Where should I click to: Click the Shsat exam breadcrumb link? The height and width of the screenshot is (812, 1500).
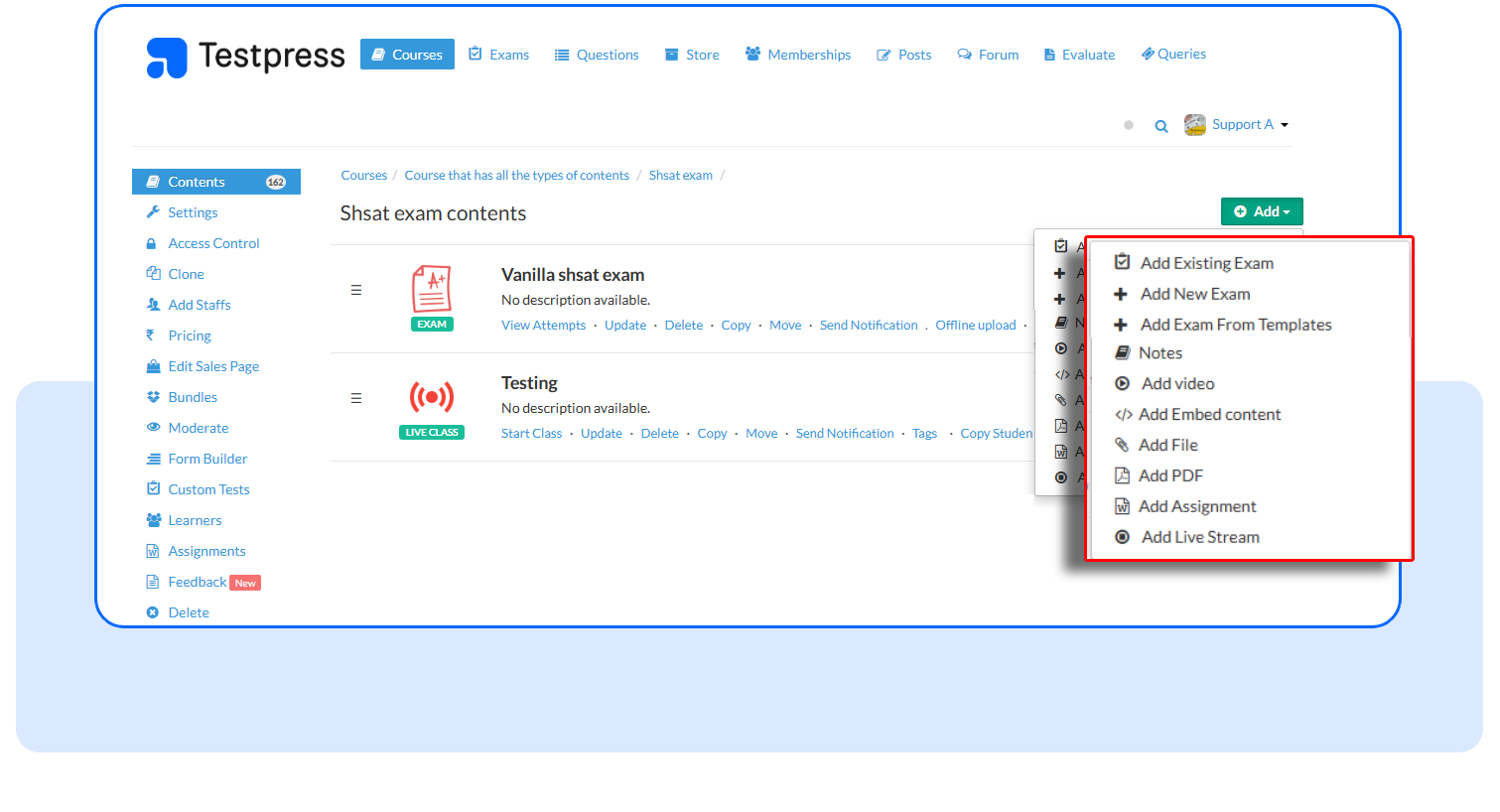(x=681, y=176)
